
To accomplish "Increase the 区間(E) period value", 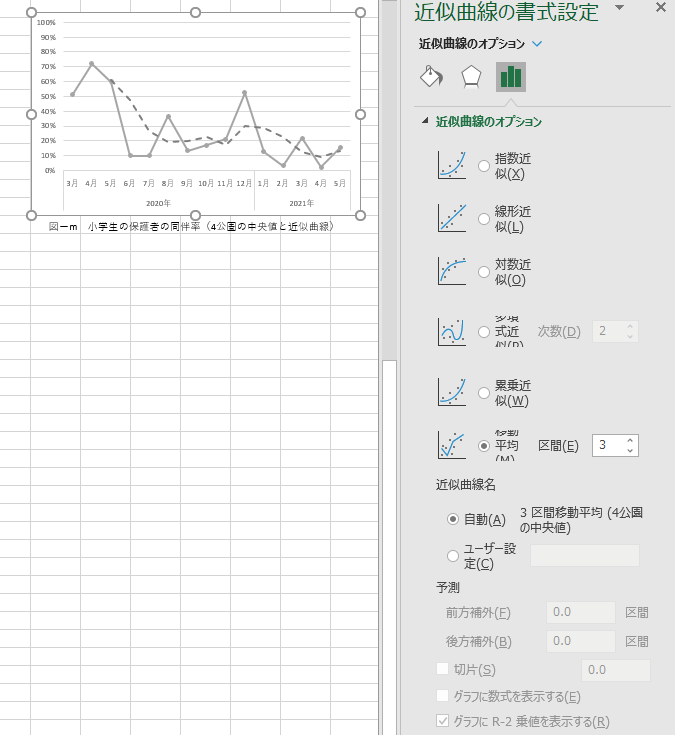I will [630, 441].
